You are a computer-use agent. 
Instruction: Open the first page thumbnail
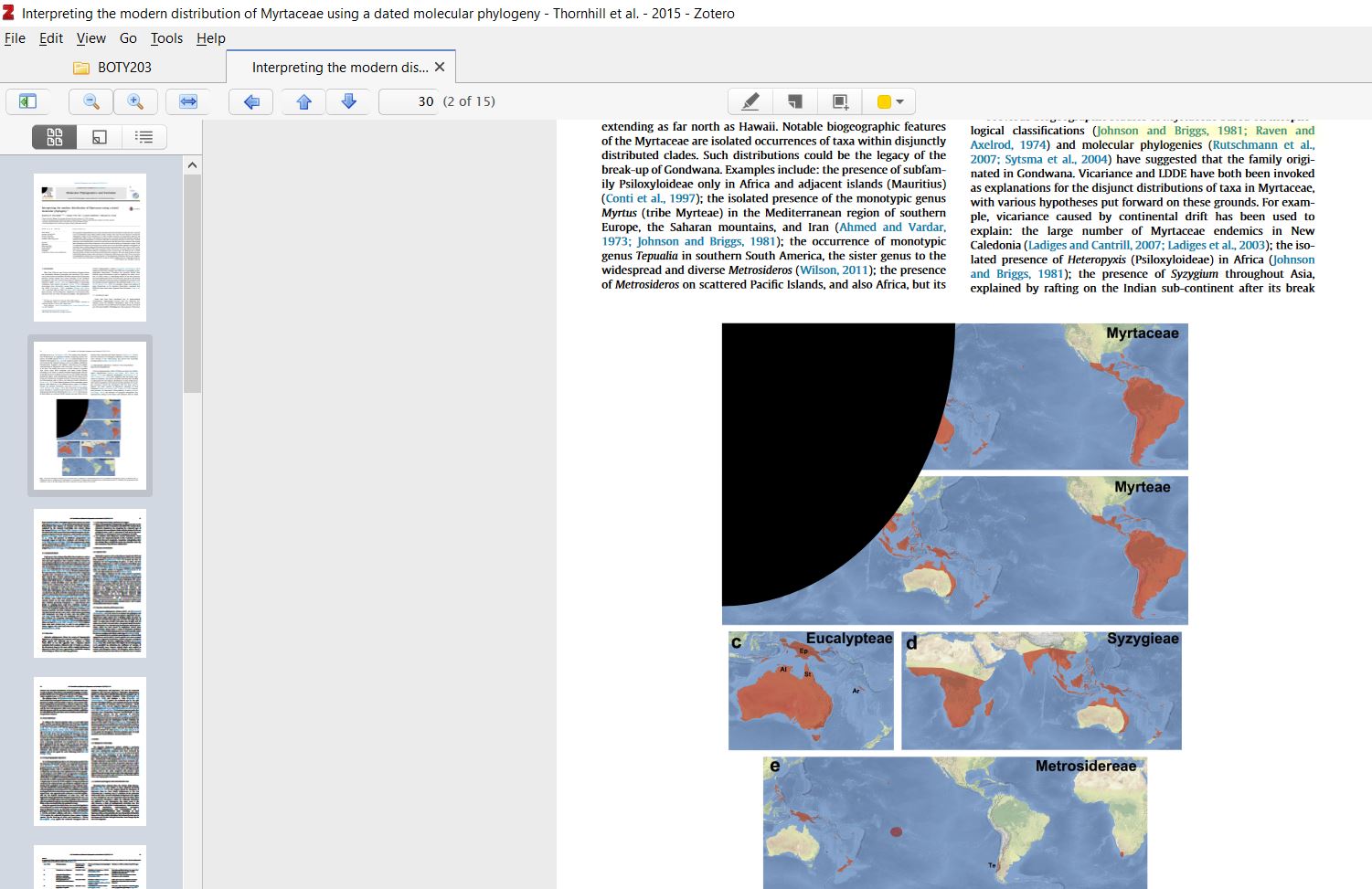[x=90, y=248]
